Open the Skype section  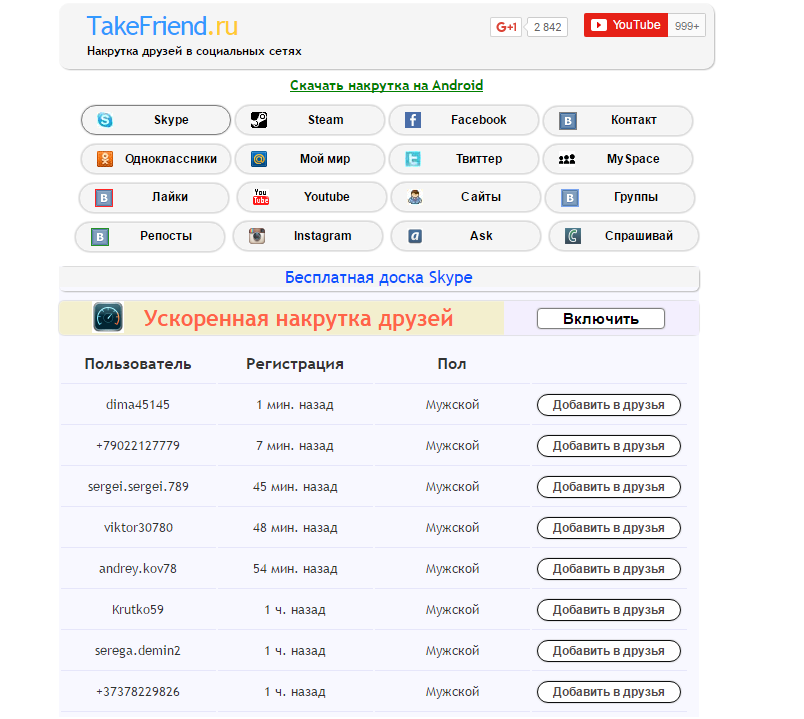(x=156, y=120)
